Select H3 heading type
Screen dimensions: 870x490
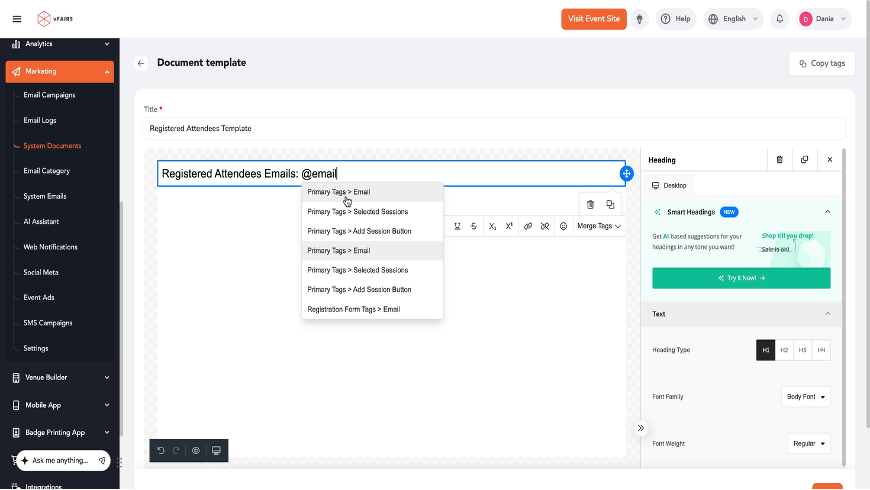(802, 350)
